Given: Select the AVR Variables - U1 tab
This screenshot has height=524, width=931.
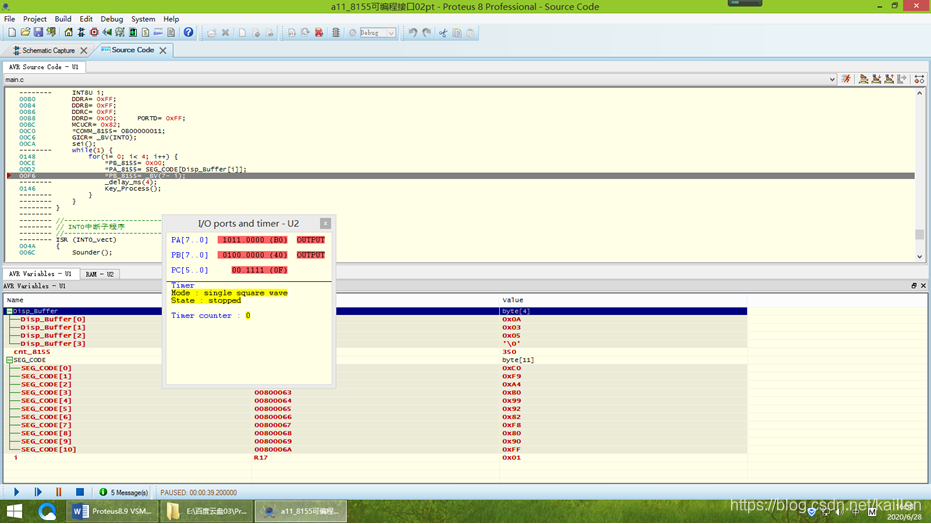Looking at the screenshot, I should 40,274.
